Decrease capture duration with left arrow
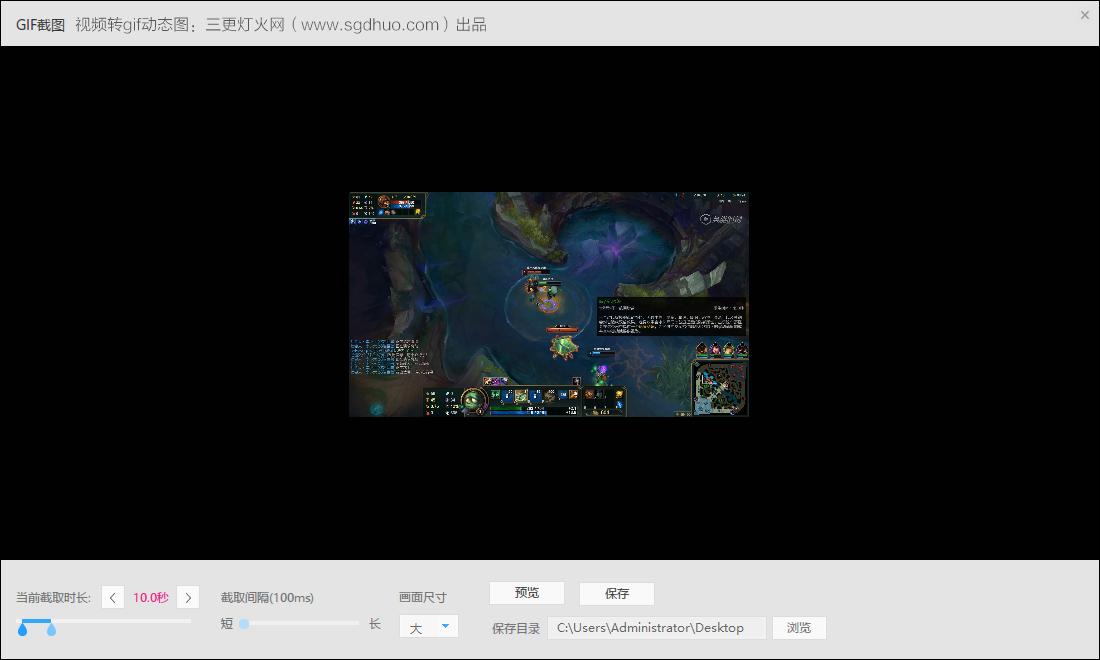1100x660 pixels. (113, 598)
